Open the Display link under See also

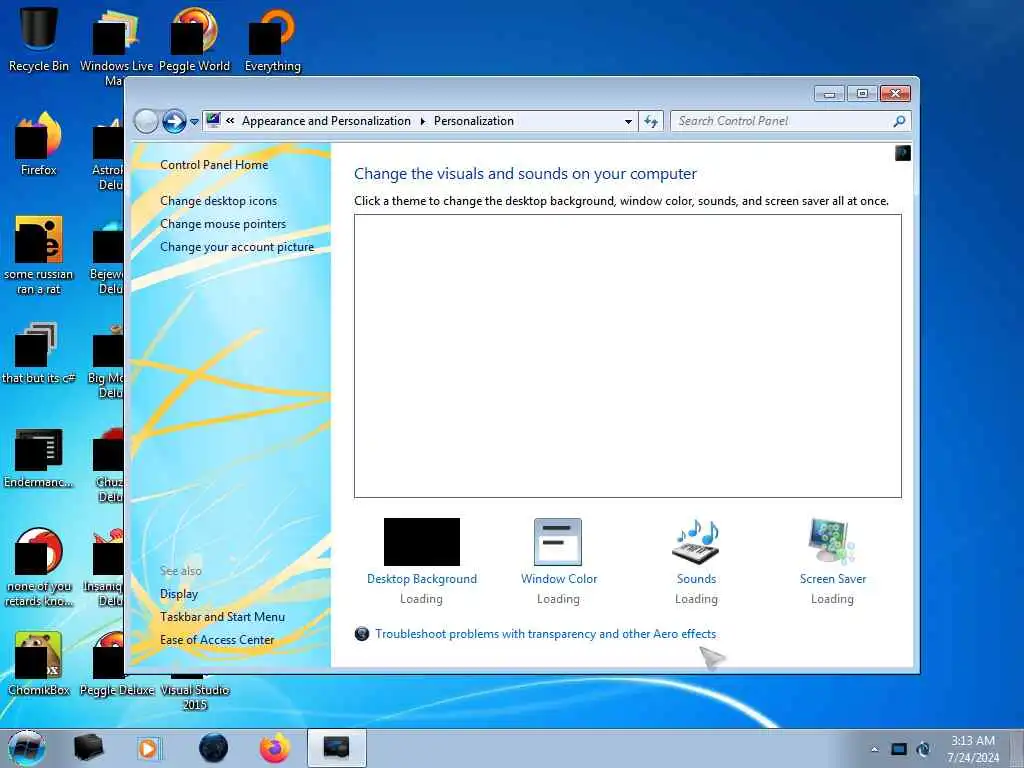[179, 594]
